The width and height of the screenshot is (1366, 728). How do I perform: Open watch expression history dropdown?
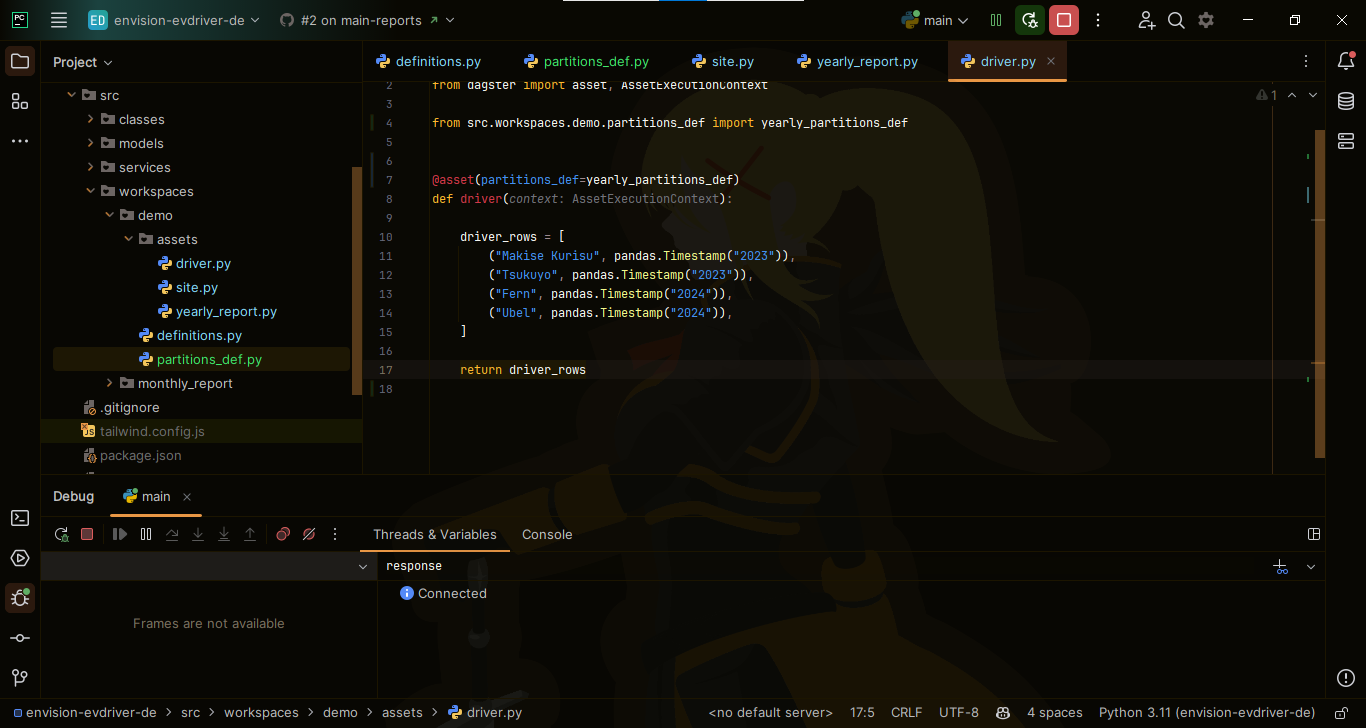coord(1311,567)
